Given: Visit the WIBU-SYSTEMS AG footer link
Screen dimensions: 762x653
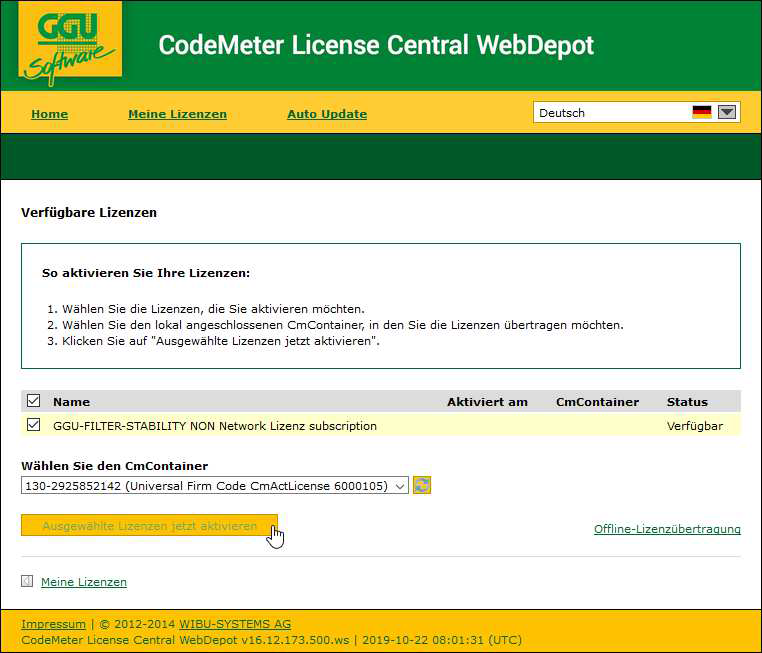Looking at the screenshot, I should [235, 624].
